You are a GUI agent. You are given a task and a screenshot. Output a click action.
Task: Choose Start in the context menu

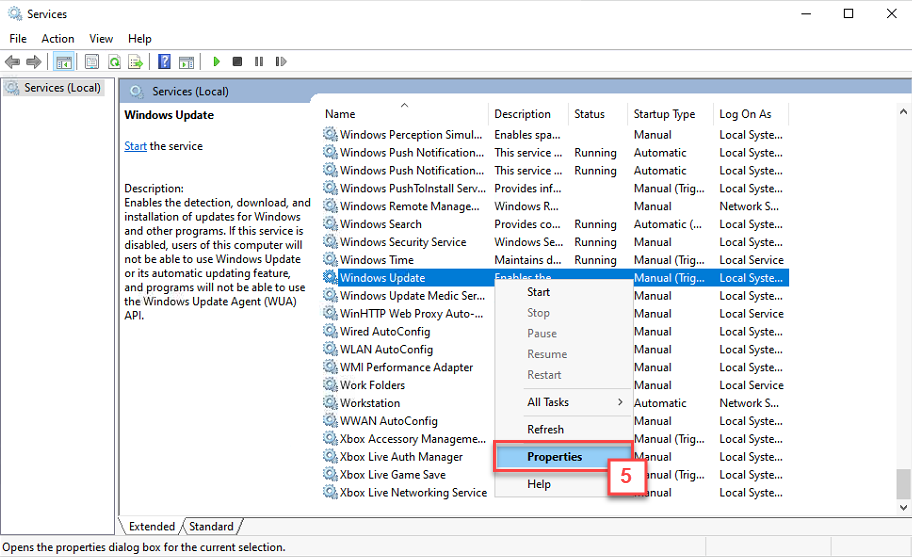(x=564, y=292)
